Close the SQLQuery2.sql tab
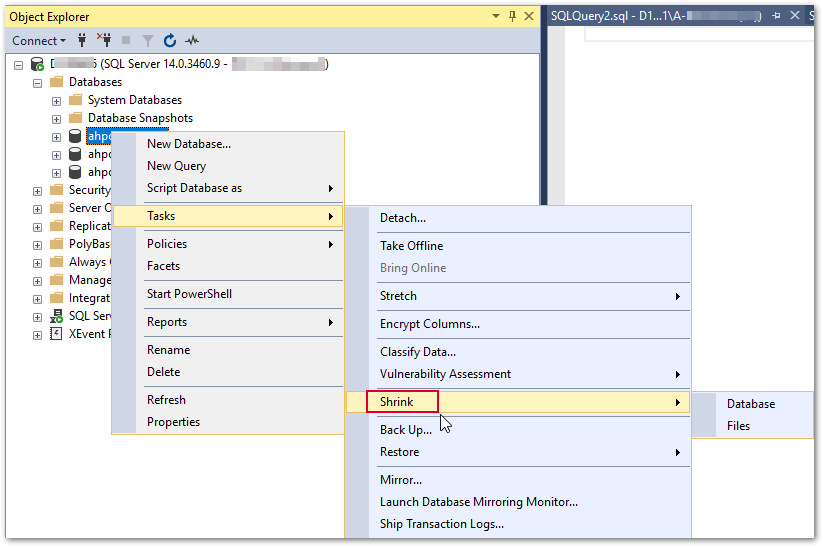 point(795,15)
